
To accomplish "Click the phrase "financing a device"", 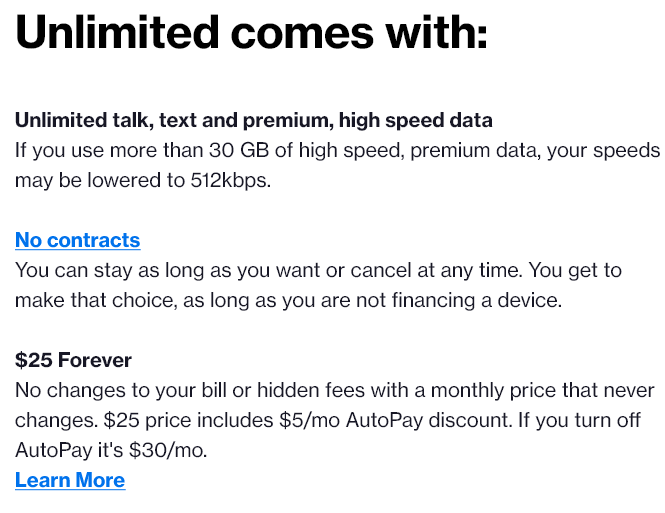I will (x=493, y=300).
